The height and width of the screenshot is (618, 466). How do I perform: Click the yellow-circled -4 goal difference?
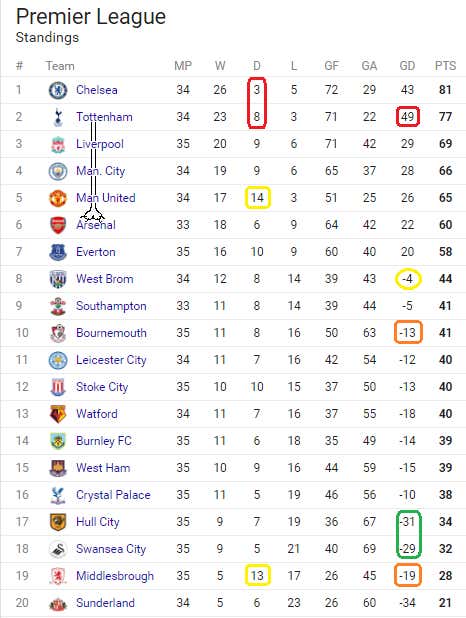(x=408, y=279)
